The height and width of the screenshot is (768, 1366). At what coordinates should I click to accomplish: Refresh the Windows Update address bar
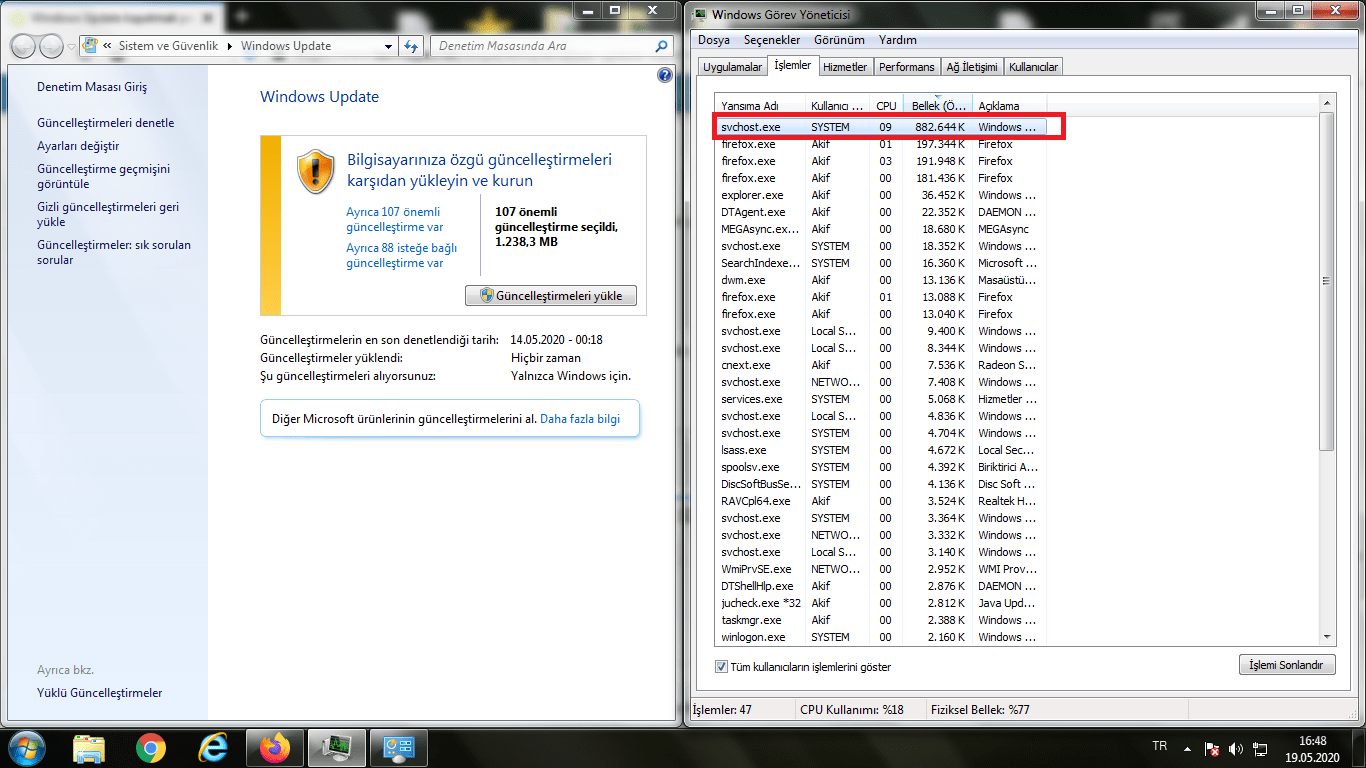coord(412,46)
